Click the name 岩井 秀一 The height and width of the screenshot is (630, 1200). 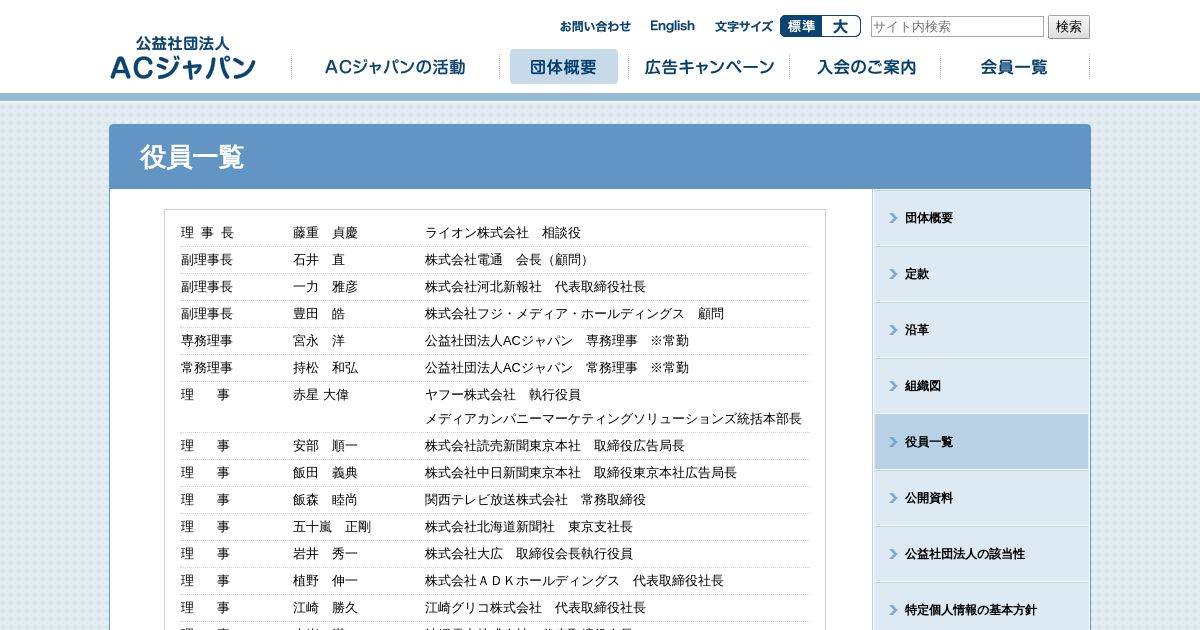coord(325,554)
